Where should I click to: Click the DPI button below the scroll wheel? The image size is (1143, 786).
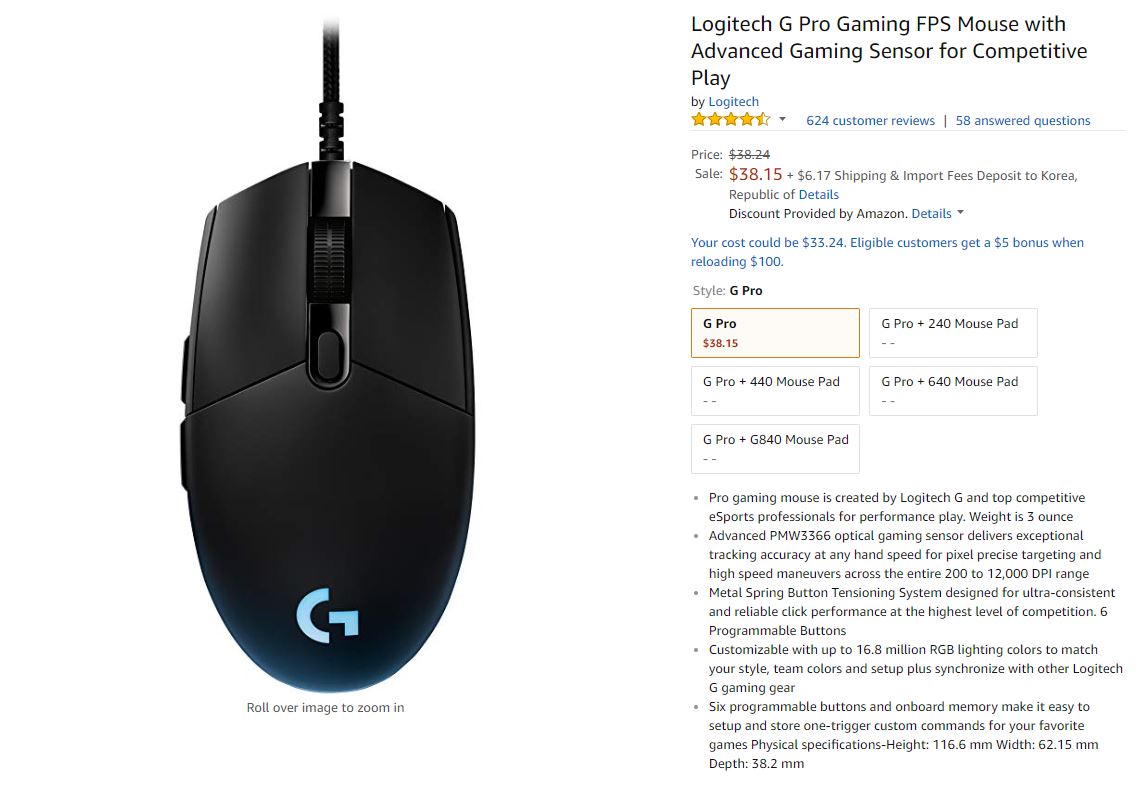pyautogui.click(x=329, y=355)
